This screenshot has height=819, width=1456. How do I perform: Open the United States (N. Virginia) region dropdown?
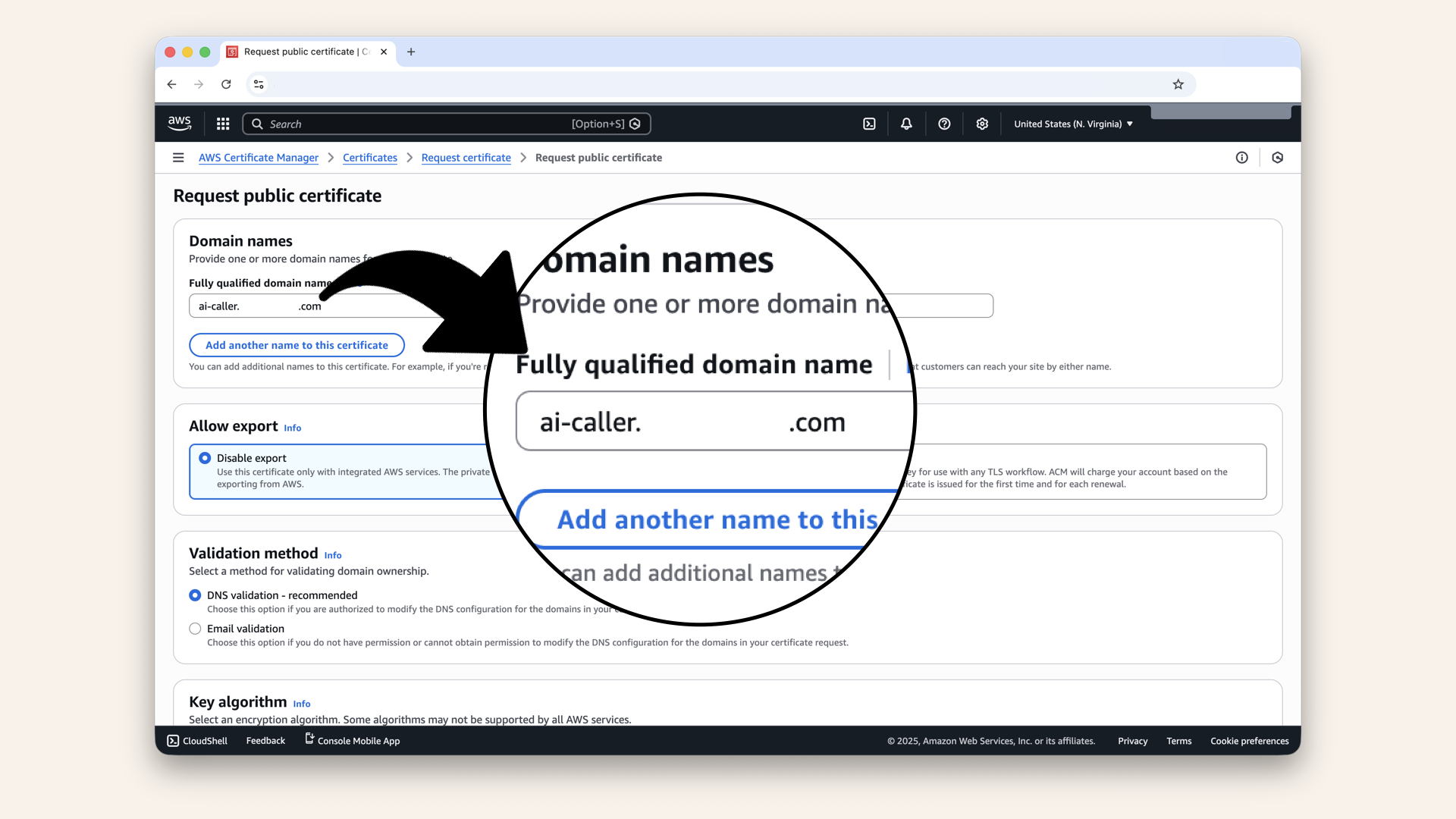click(x=1072, y=124)
